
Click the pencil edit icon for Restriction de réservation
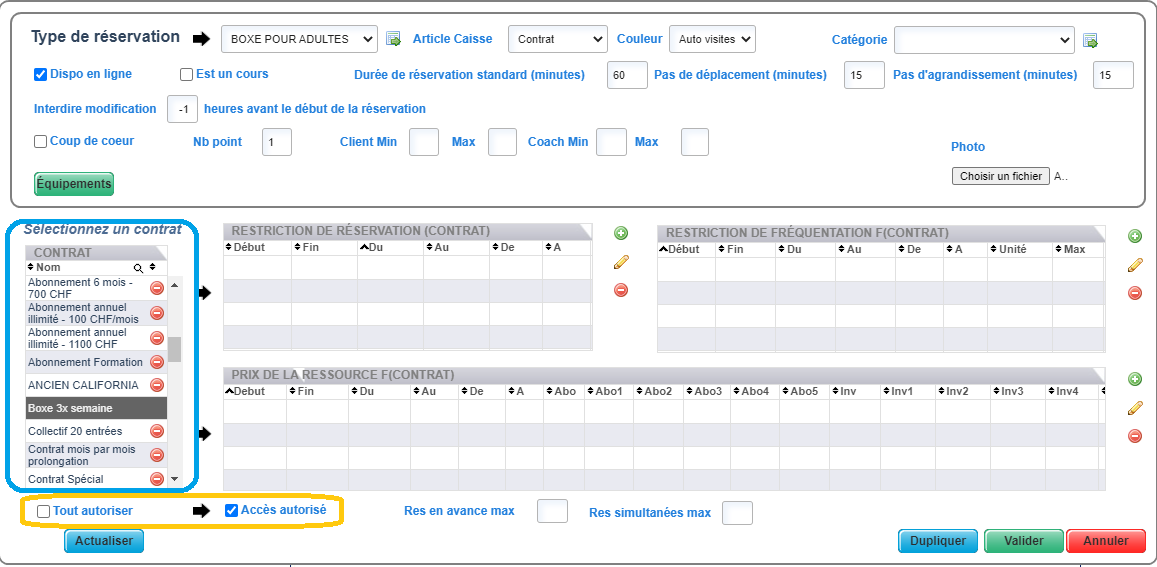tap(621, 263)
